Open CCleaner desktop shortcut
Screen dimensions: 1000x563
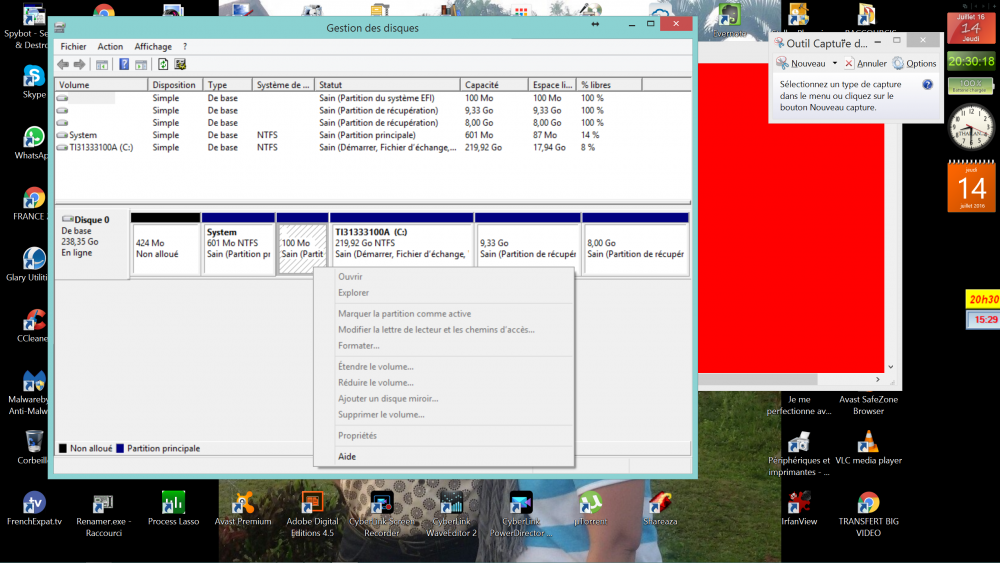click(x=34, y=322)
